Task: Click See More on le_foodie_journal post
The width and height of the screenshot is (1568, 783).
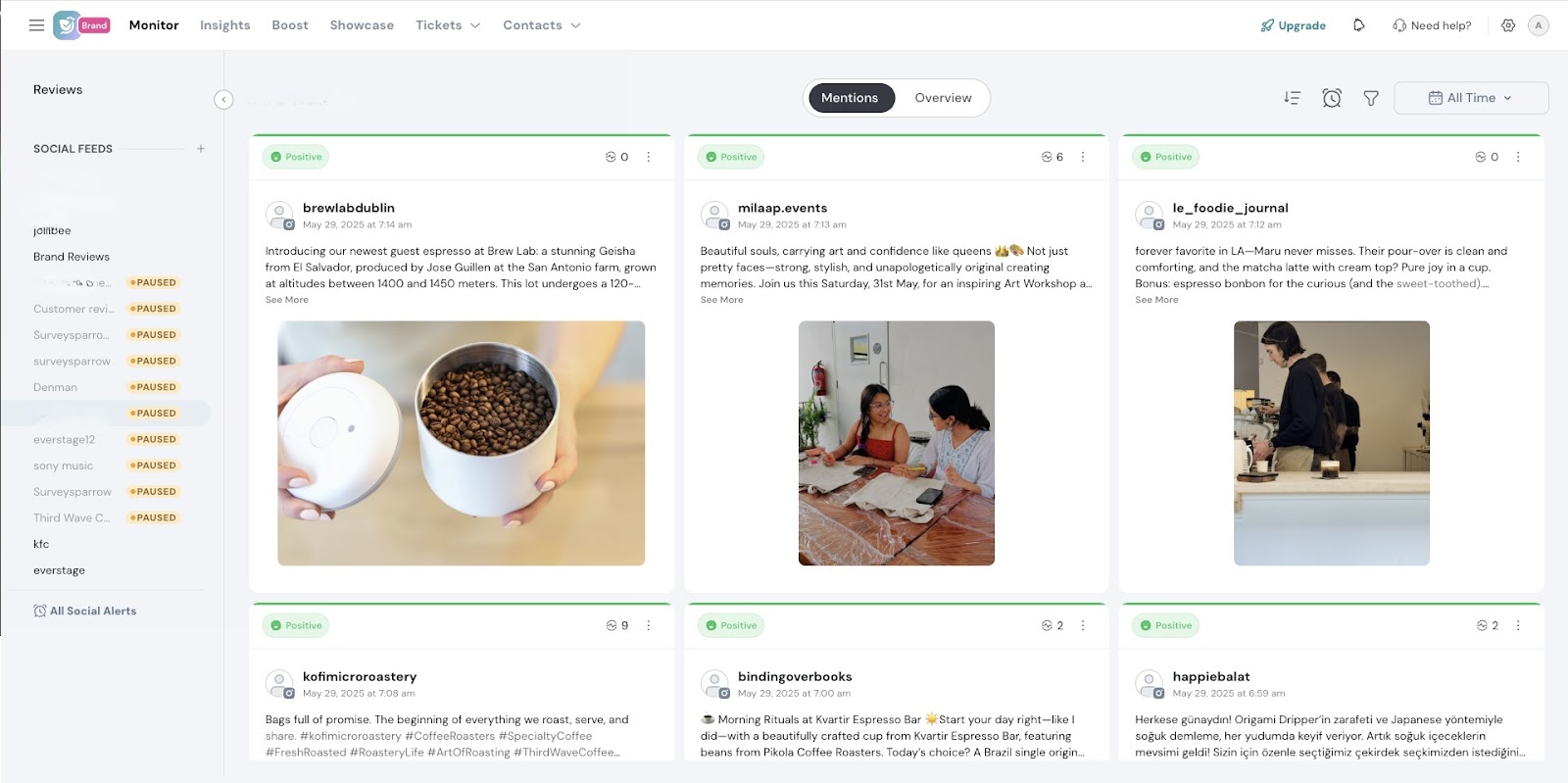Action: (1156, 300)
